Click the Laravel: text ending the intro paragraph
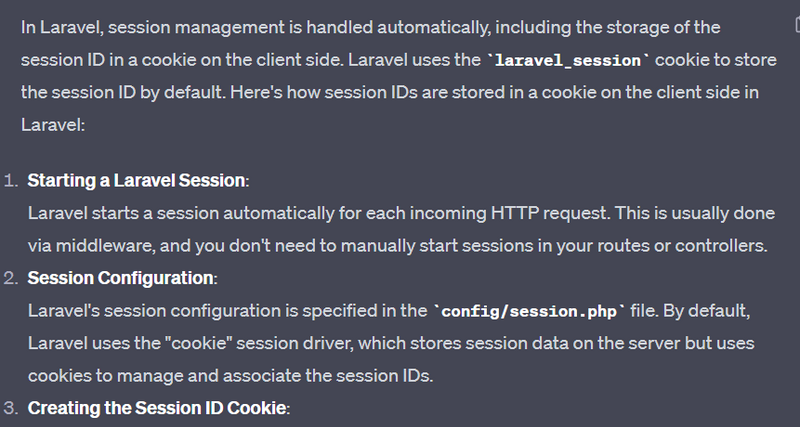Viewport: 800px width, 427px height. click(53, 125)
